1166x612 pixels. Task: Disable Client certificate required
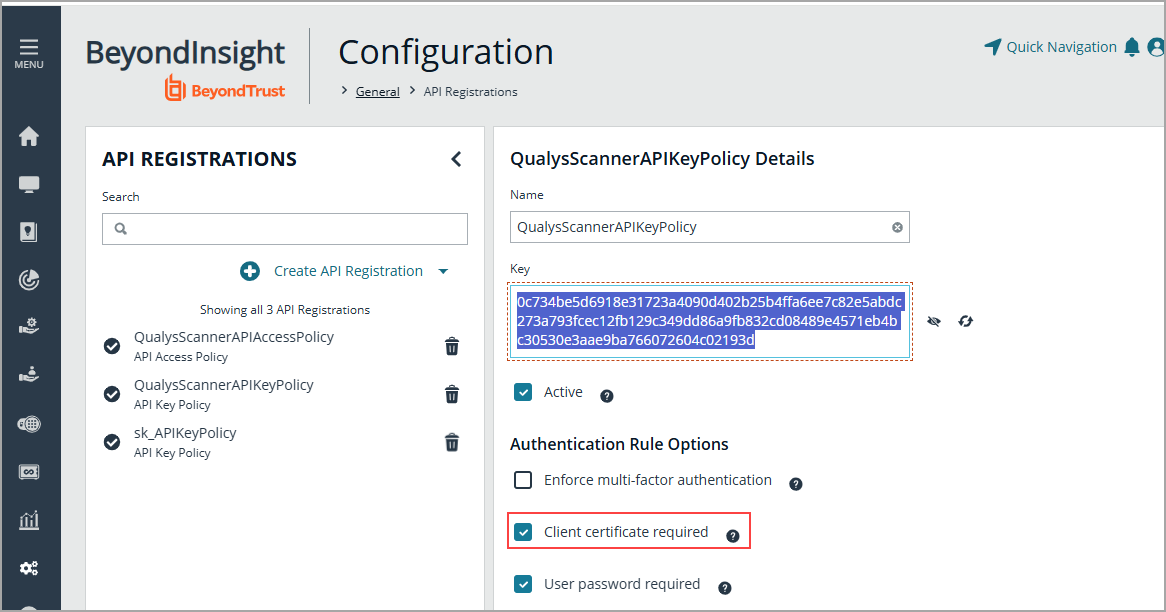click(523, 531)
